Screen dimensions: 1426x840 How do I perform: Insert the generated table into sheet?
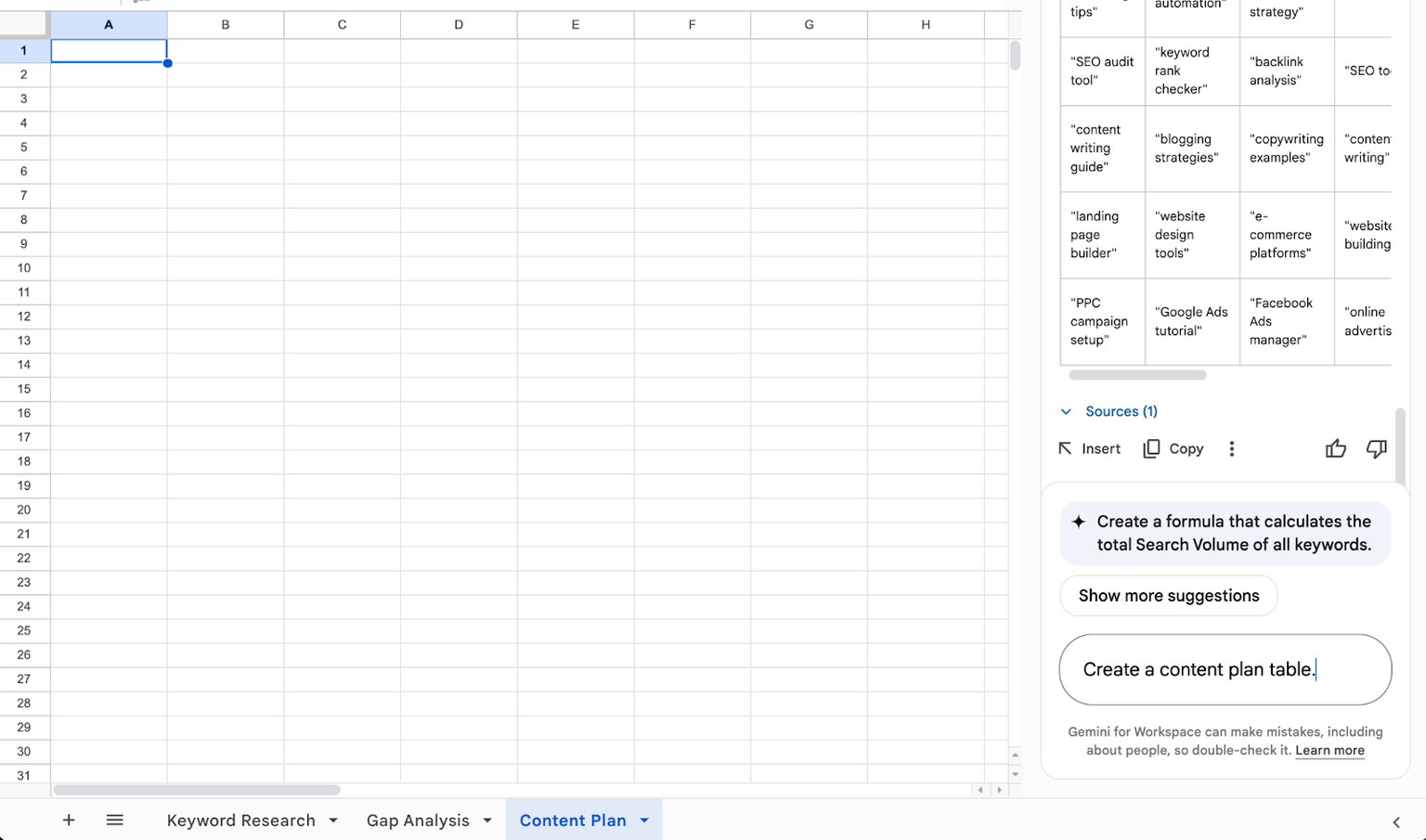click(x=1090, y=449)
